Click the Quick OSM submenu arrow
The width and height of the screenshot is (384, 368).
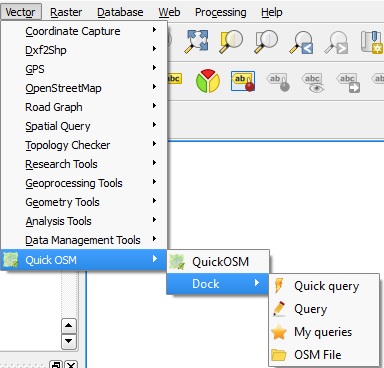tap(154, 259)
